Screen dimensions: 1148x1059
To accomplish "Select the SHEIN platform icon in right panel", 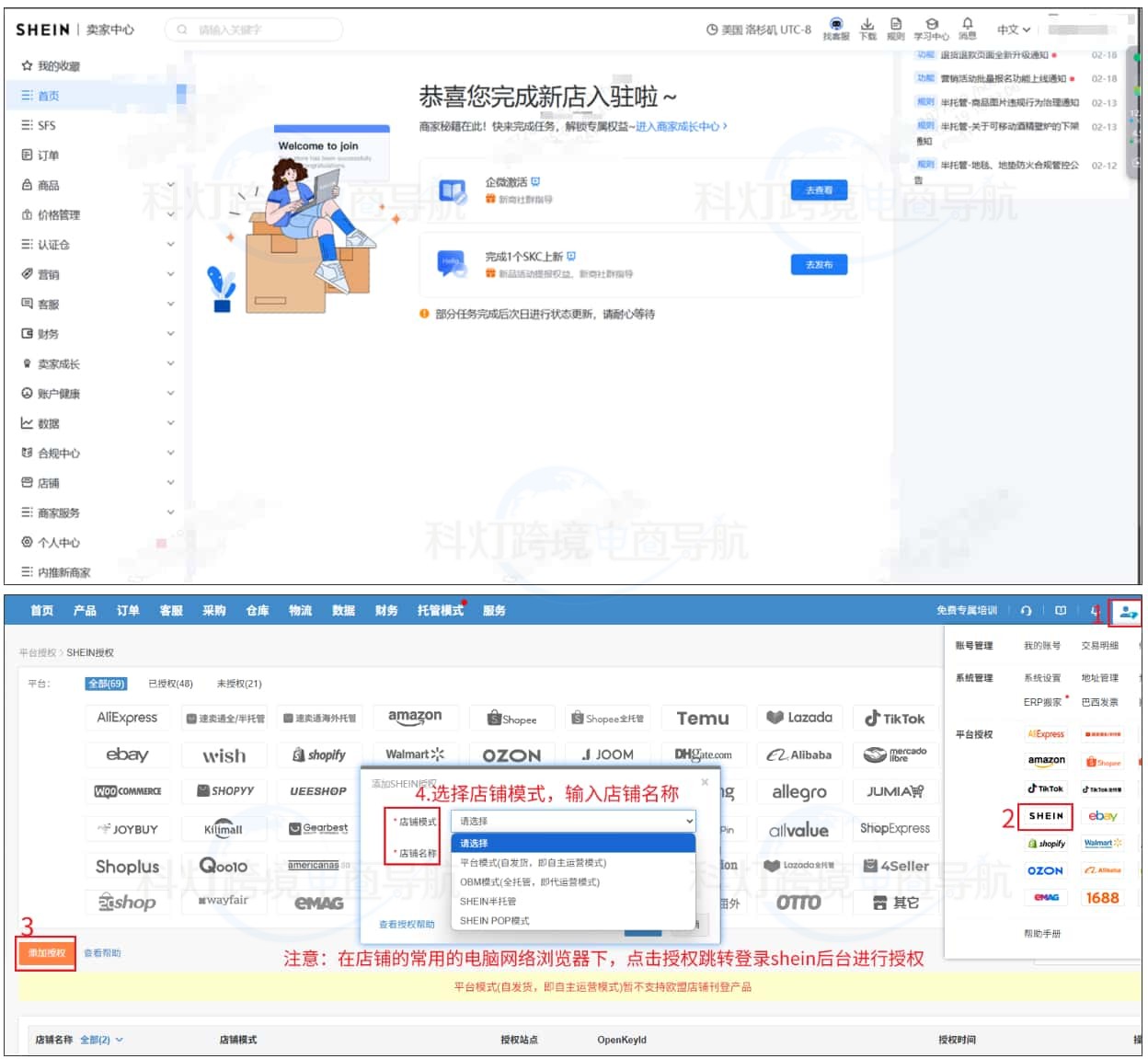I will (x=1048, y=817).
